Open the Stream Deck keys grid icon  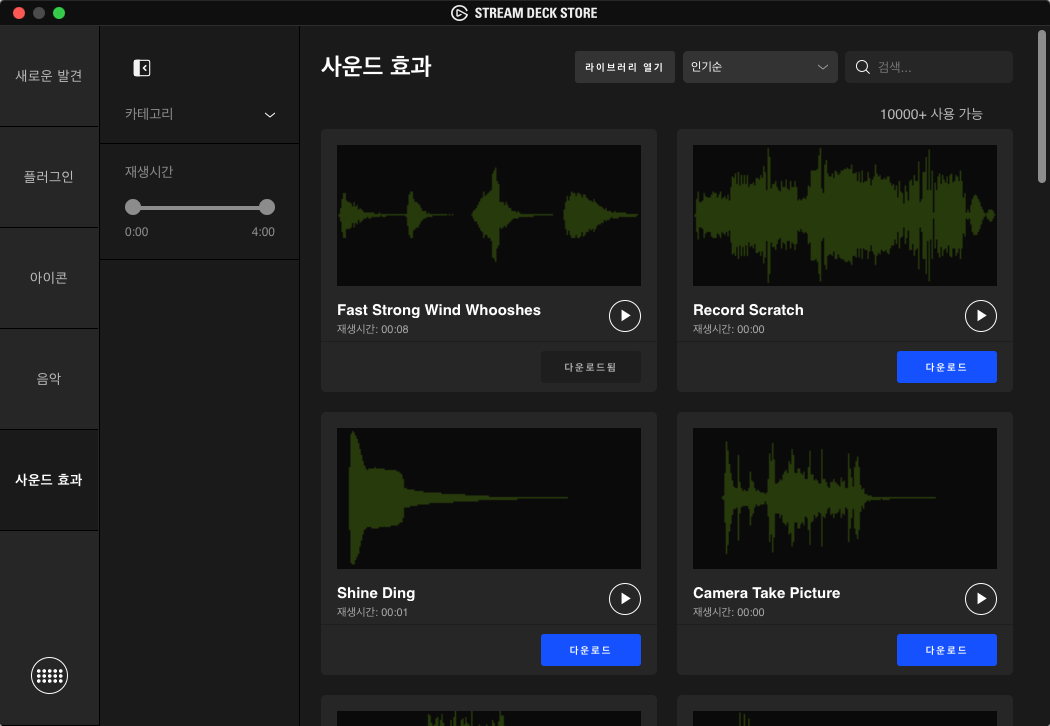pos(50,675)
